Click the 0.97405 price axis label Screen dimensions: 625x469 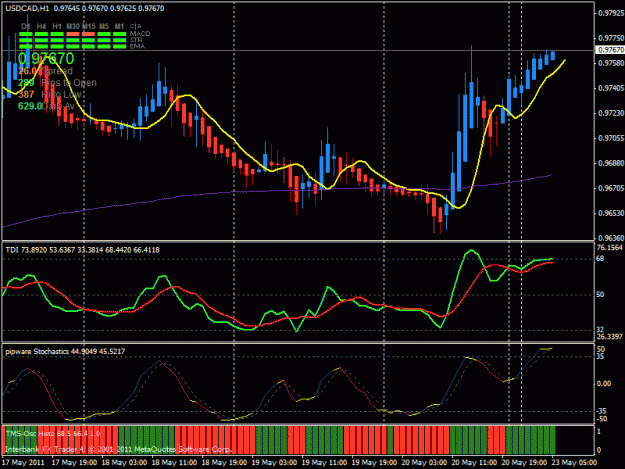pyautogui.click(x=611, y=88)
